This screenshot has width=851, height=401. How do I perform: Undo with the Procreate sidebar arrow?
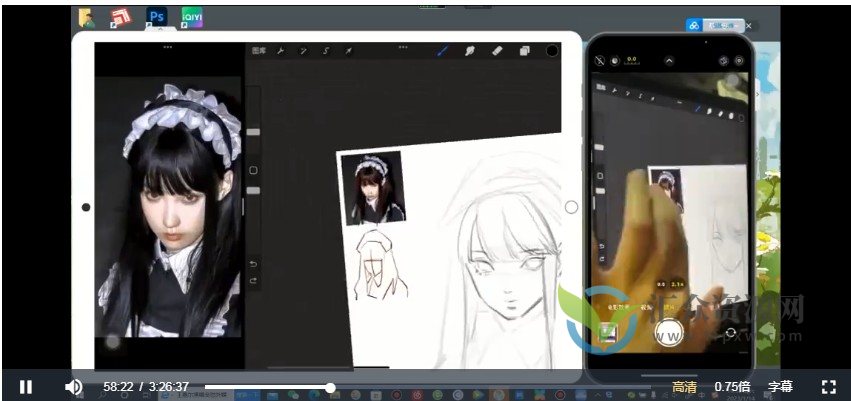tap(253, 264)
